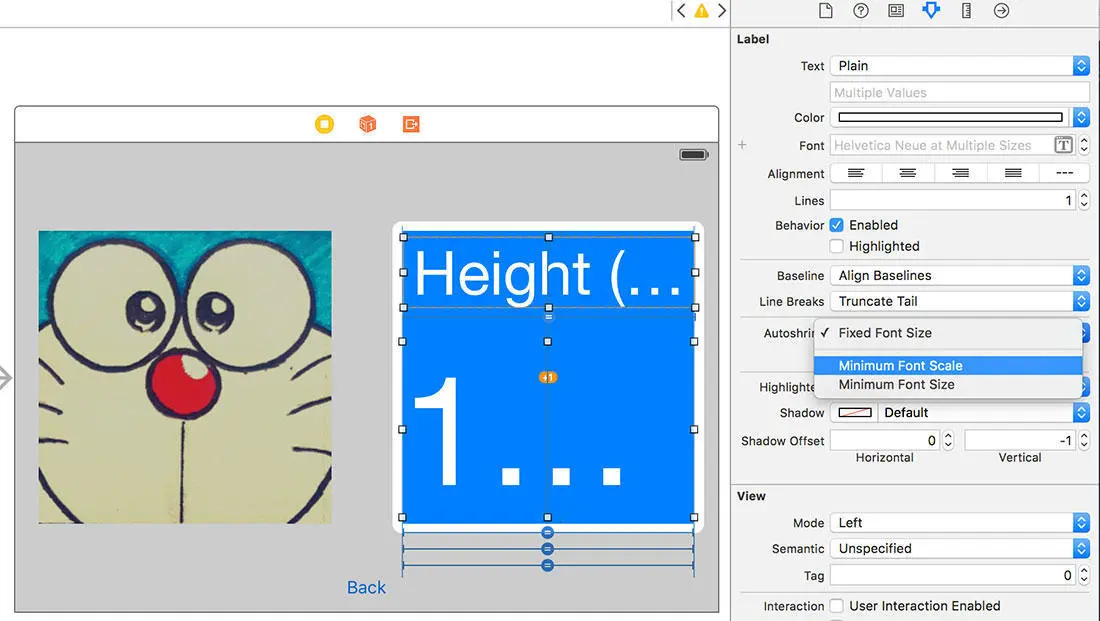Click the font picker T icon
This screenshot has height=621, width=1100.
tap(1064, 145)
